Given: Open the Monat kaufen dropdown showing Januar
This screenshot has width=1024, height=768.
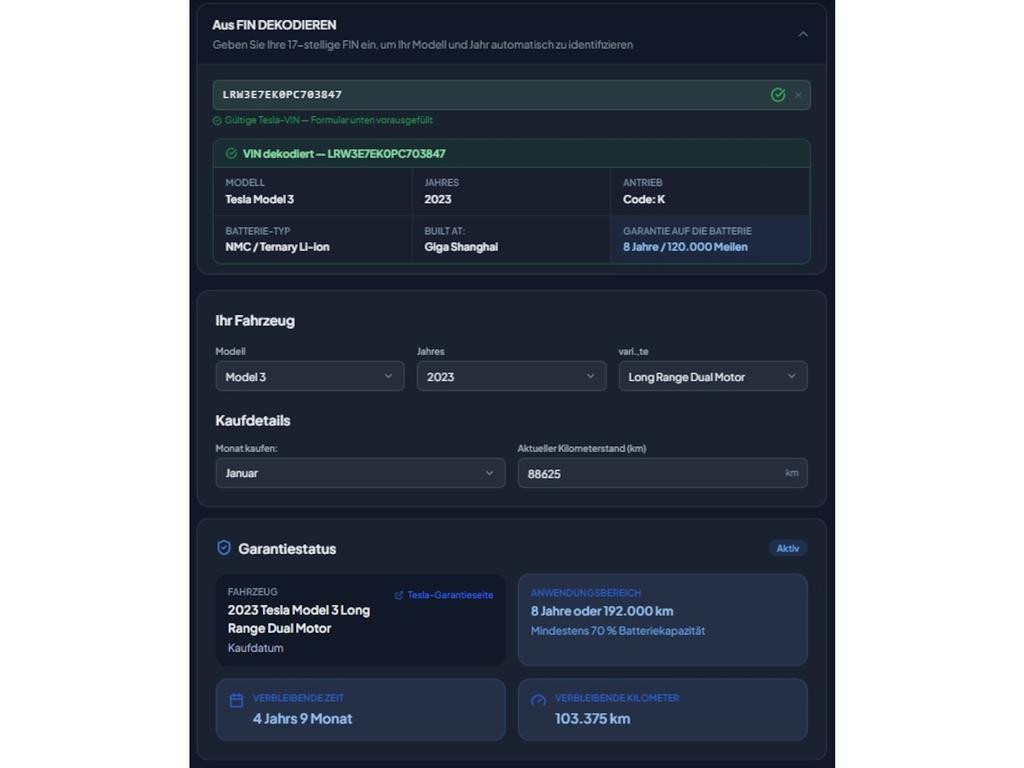Looking at the screenshot, I should pyautogui.click(x=360, y=473).
